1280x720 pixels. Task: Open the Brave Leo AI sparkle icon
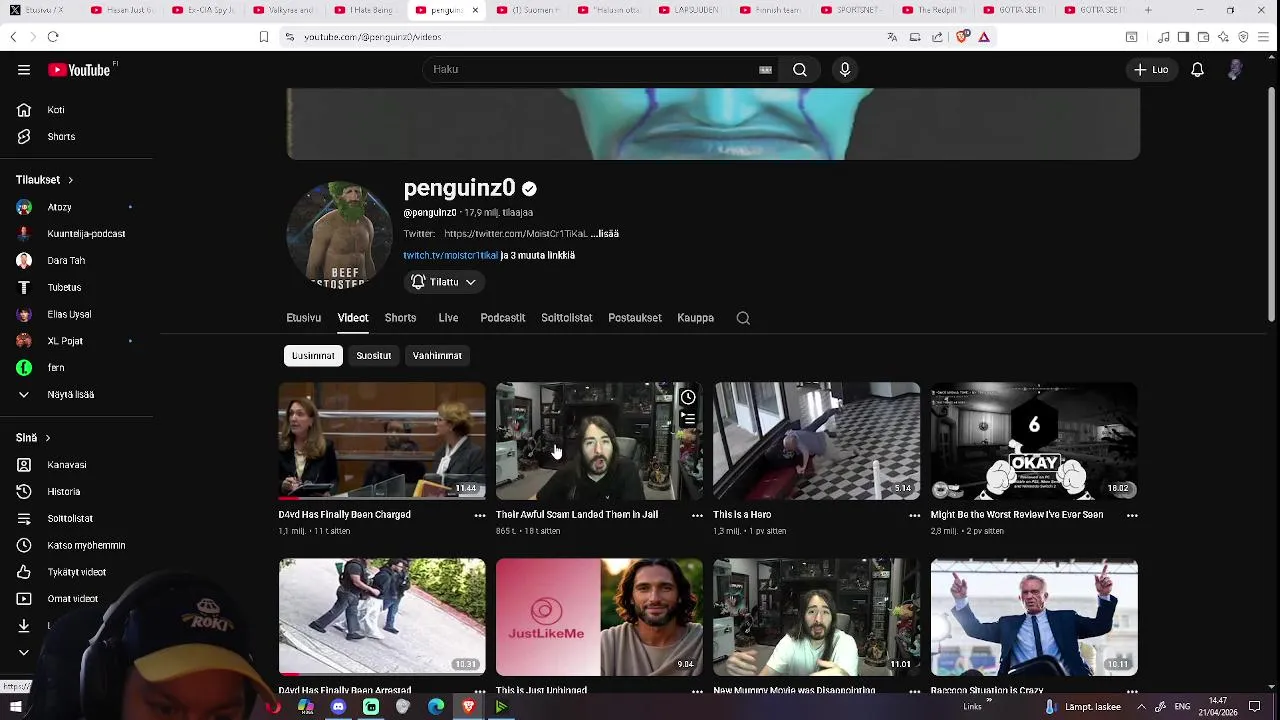[x=1223, y=37]
